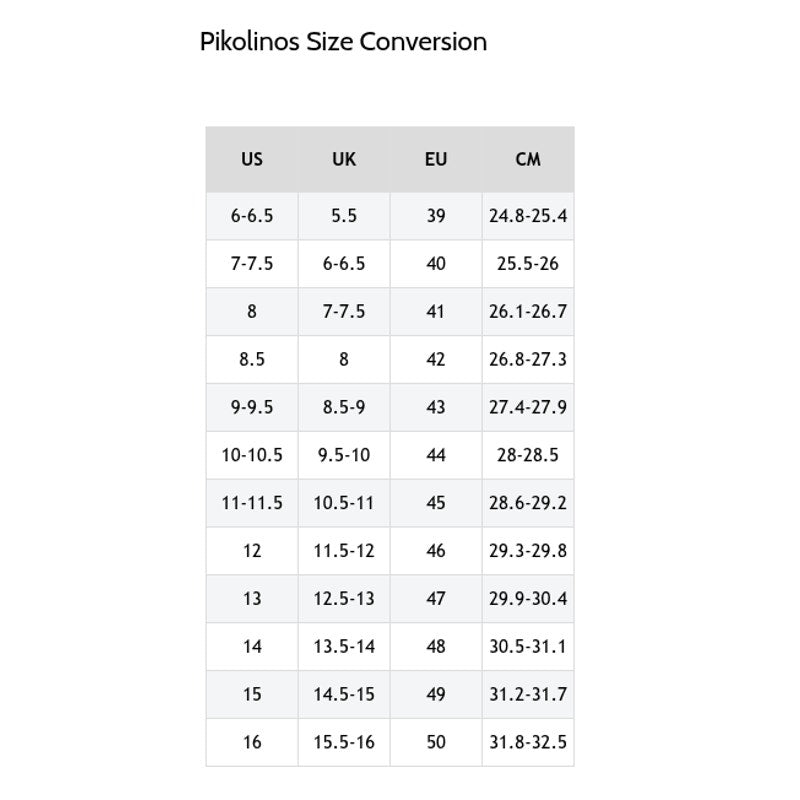Select EU size 48 cell

436,647
